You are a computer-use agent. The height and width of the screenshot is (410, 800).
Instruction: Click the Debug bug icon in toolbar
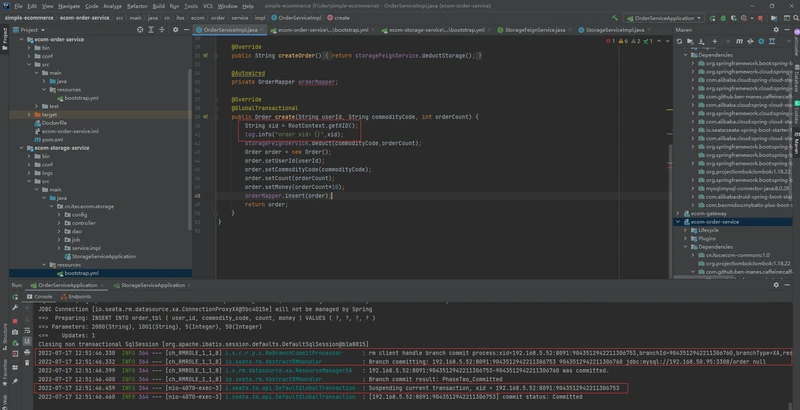[x=724, y=18]
